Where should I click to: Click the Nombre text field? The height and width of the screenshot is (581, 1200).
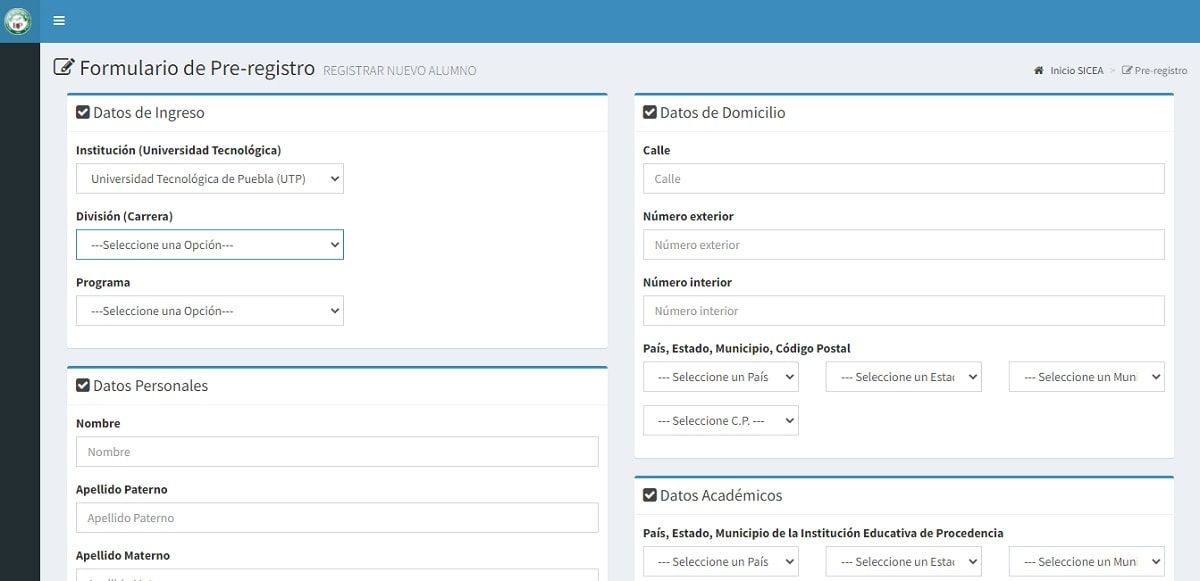coord(337,452)
